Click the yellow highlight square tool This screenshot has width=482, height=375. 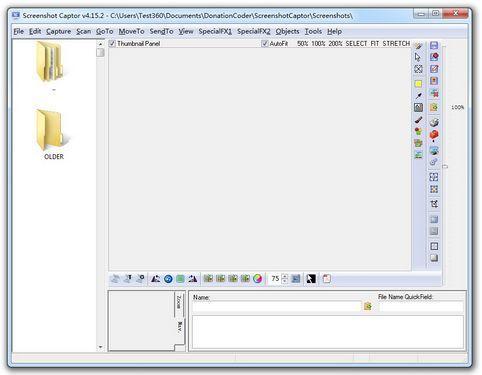(x=418, y=84)
